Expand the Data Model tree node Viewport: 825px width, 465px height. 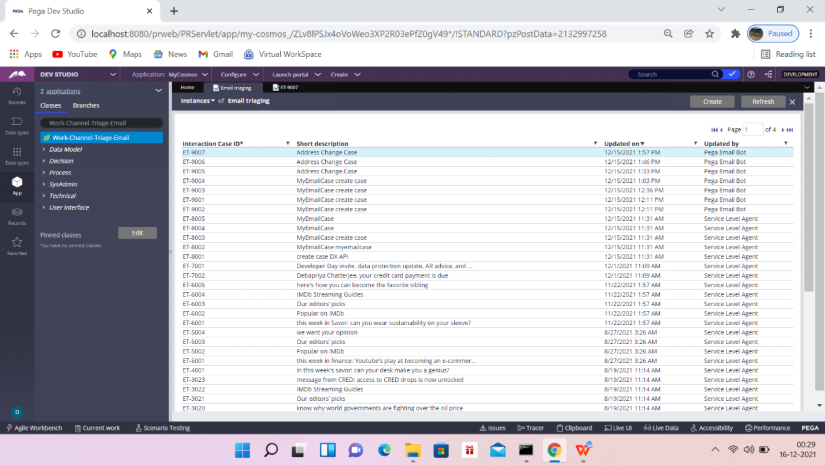(x=44, y=149)
